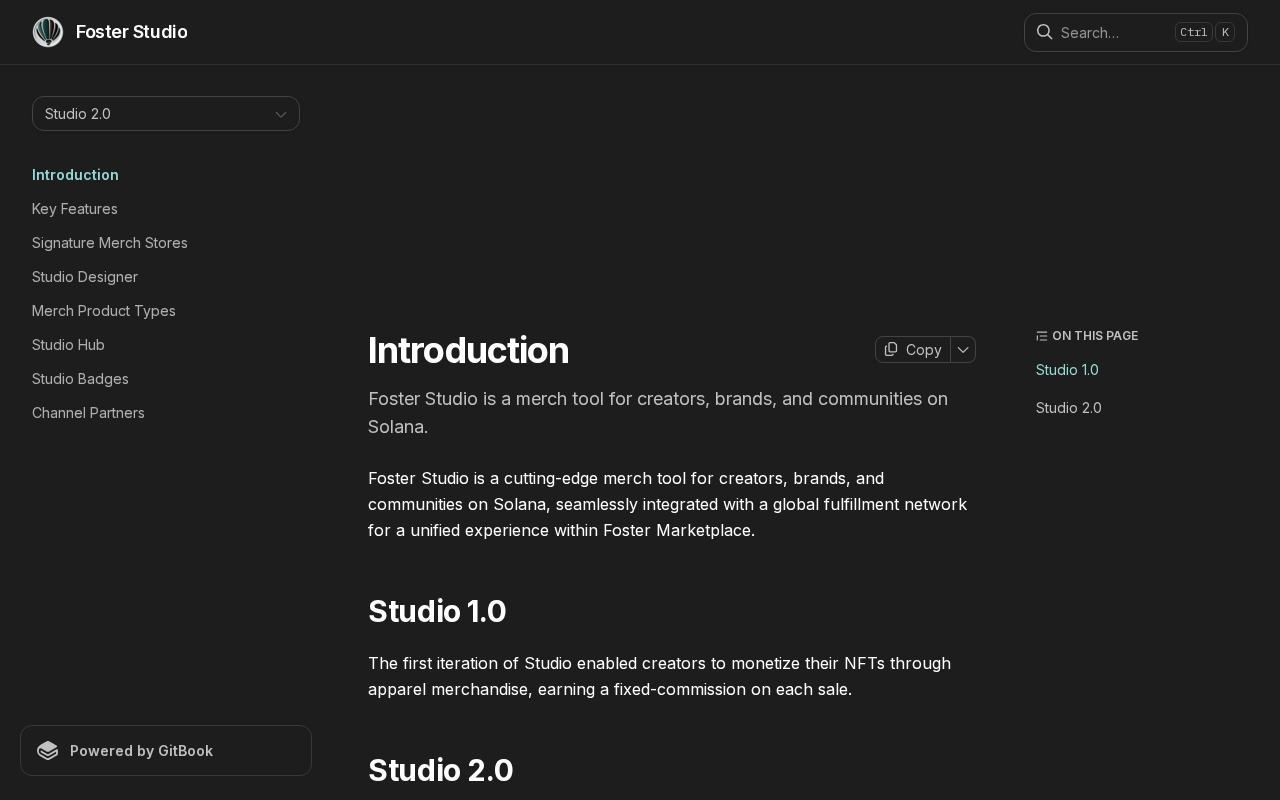Click the version selector chevron arrow

coord(281,114)
